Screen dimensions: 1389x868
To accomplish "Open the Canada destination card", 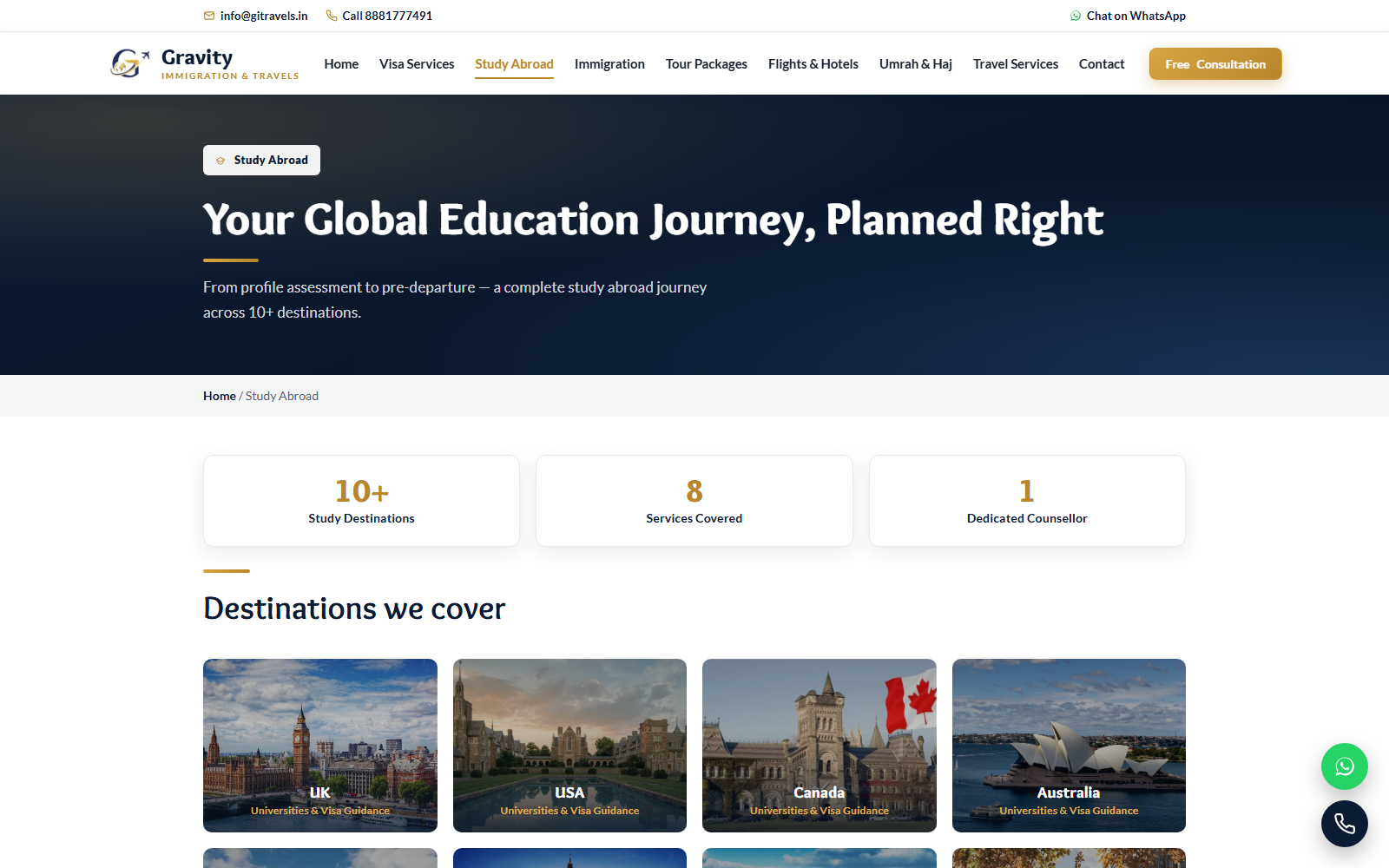I will click(820, 746).
